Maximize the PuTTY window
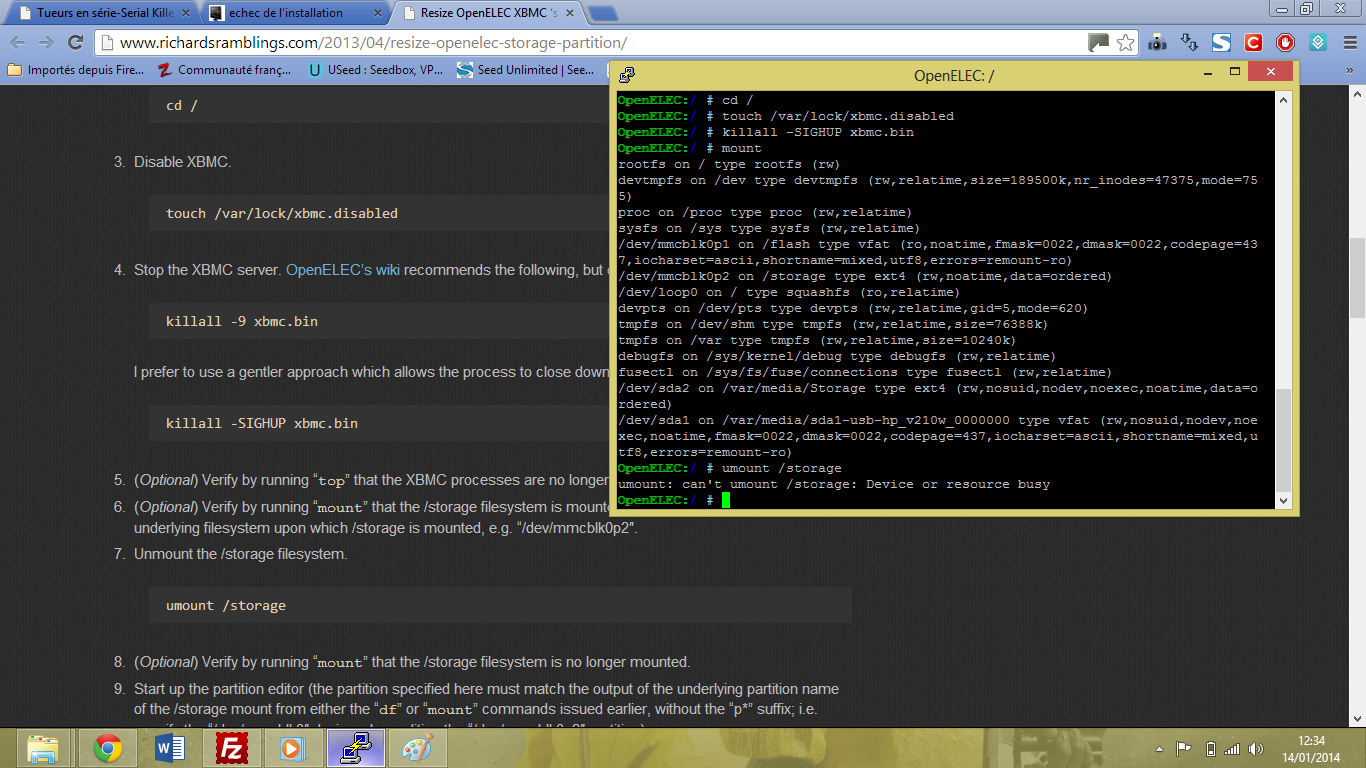 tap(1235, 72)
